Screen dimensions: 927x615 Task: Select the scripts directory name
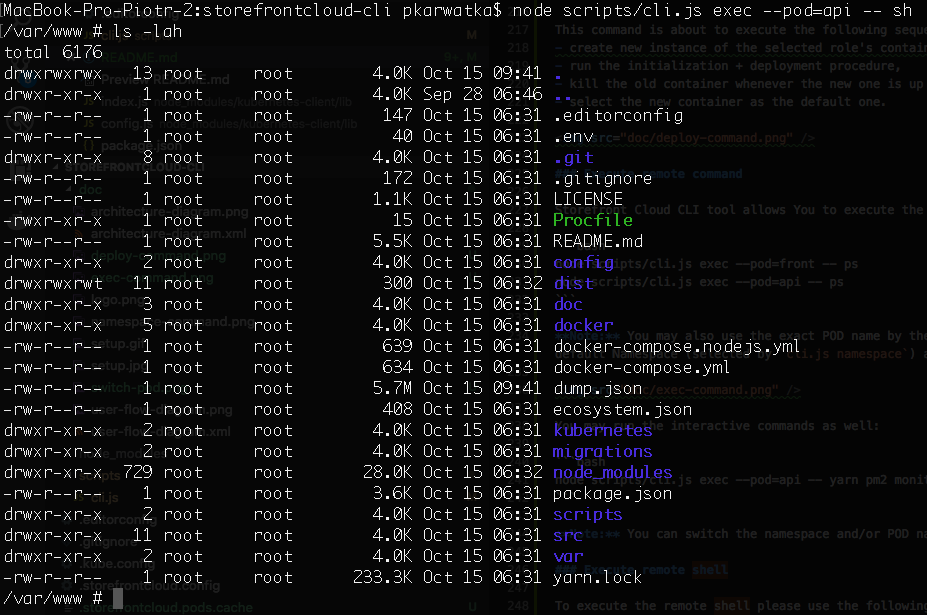(x=588, y=514)
